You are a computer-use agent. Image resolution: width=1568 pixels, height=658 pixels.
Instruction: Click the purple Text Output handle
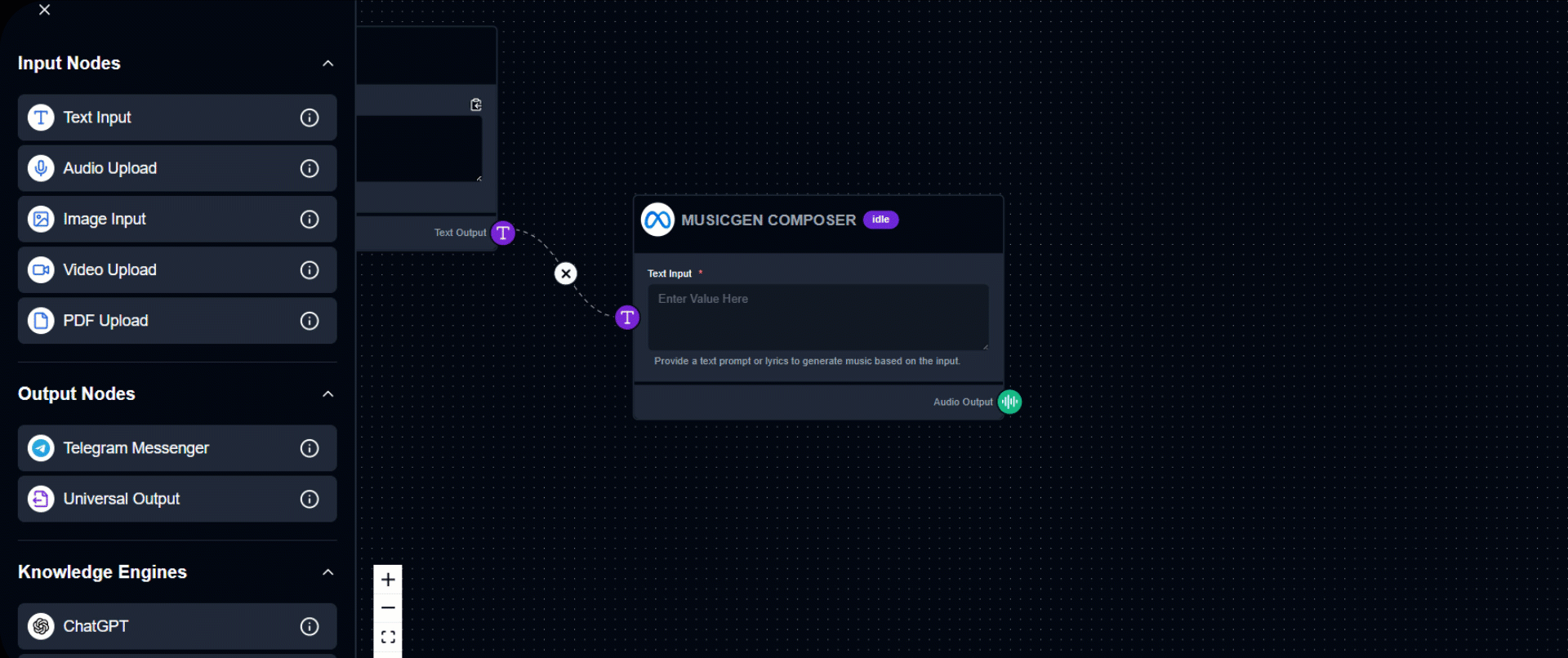[503, 233]
